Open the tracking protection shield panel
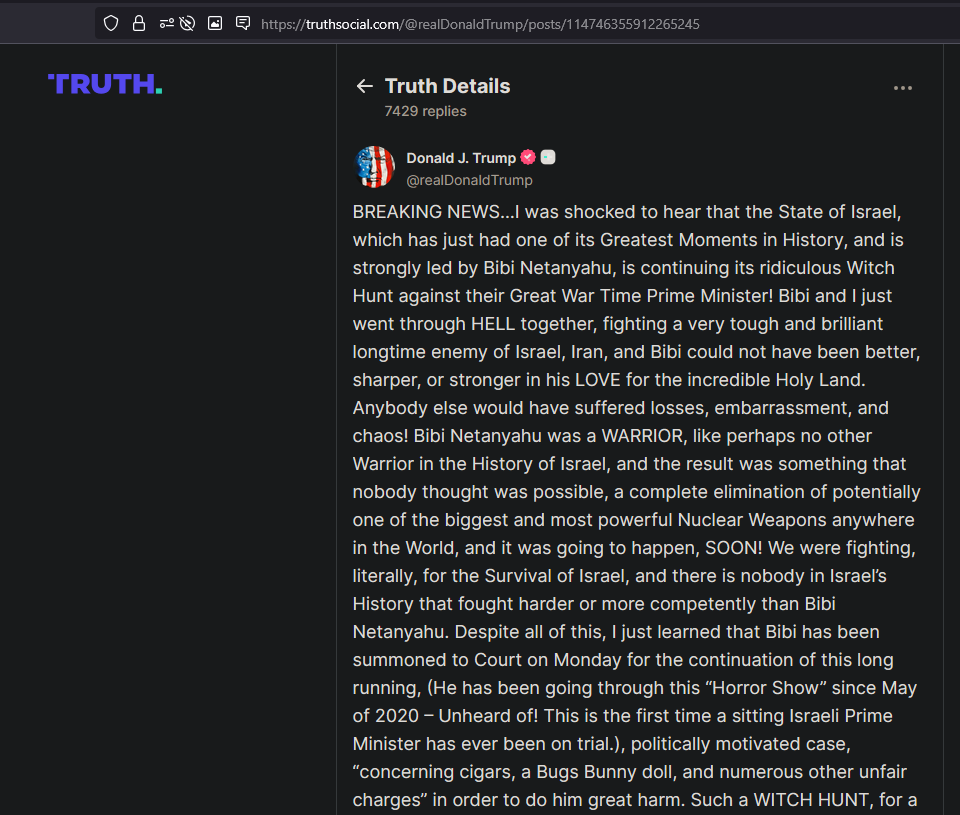The width and height of the screenshot is (960, 815). coord(111,24)
